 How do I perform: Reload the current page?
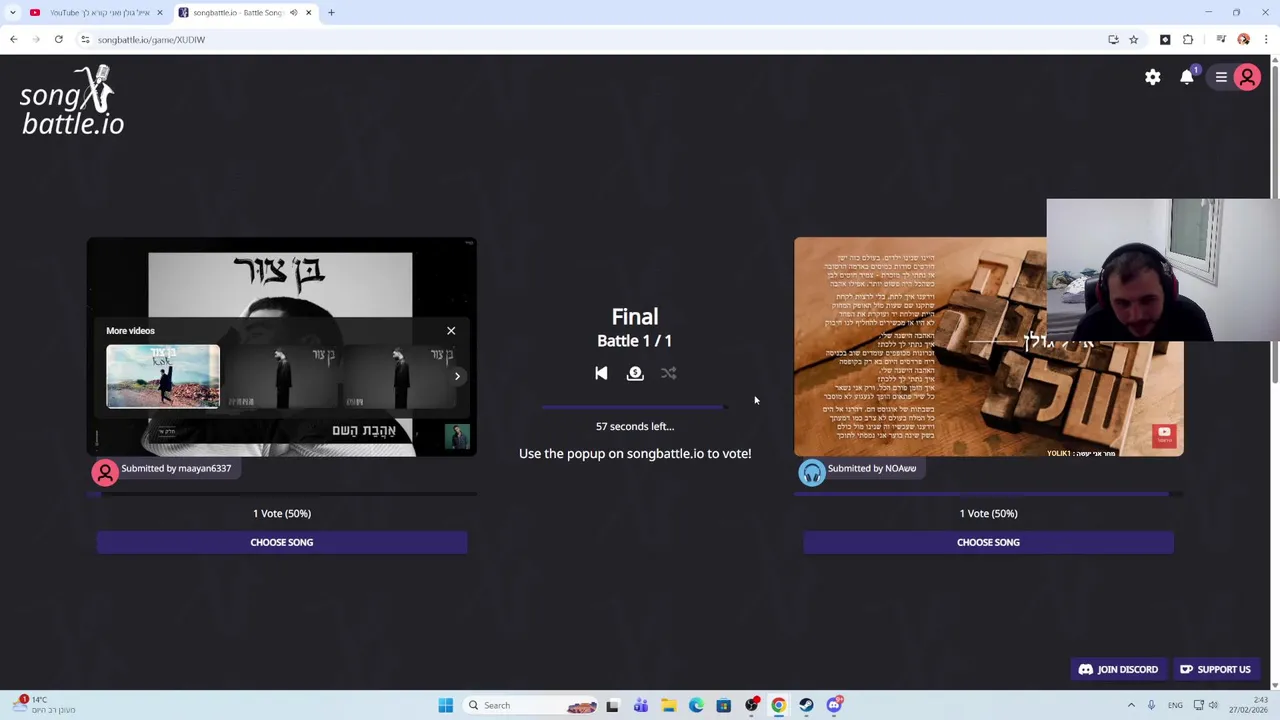pyautogui.click(x=59, y=39)
